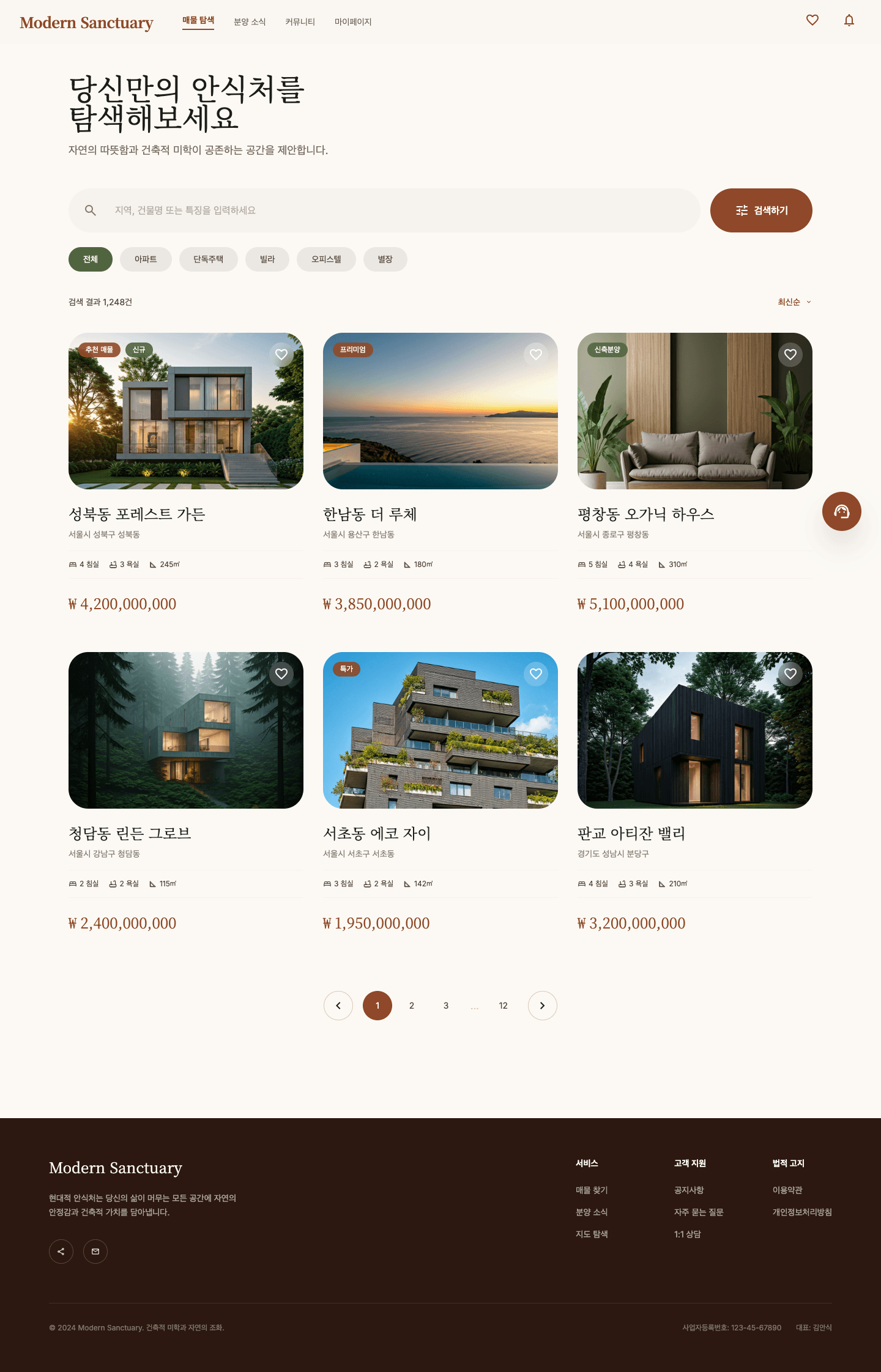Open the 개인정보처리방침 footer link
Image resolution: width=881 pixels, height=1372 pixels.
pos(802,1212)
